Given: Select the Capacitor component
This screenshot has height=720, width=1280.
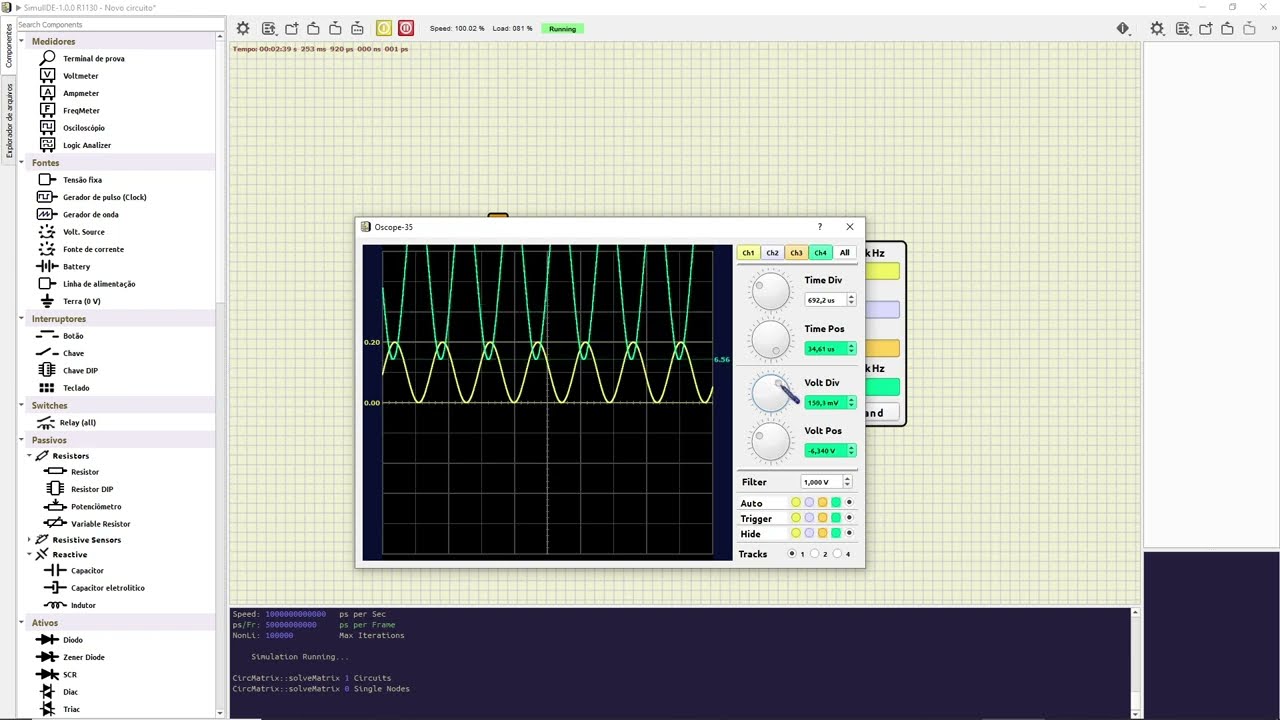Looking at the screenshot, I should click(86, 571).
